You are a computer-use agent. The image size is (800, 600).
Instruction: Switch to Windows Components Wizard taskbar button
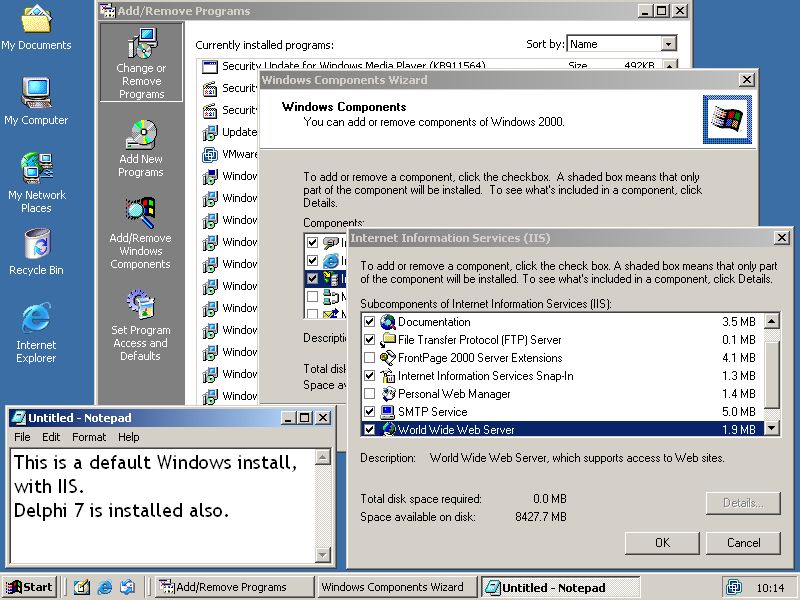[396, 588]
